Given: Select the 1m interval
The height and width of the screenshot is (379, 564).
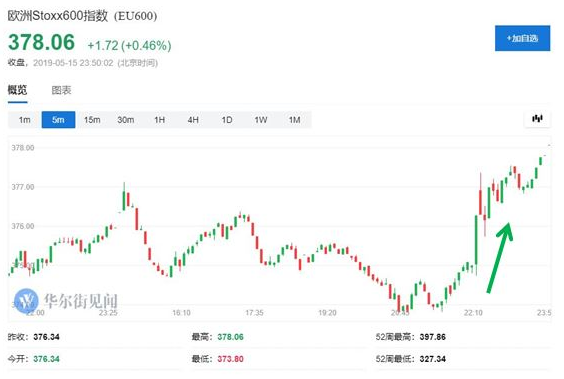Looking at the screenshot, I should (x=24, y=120).
